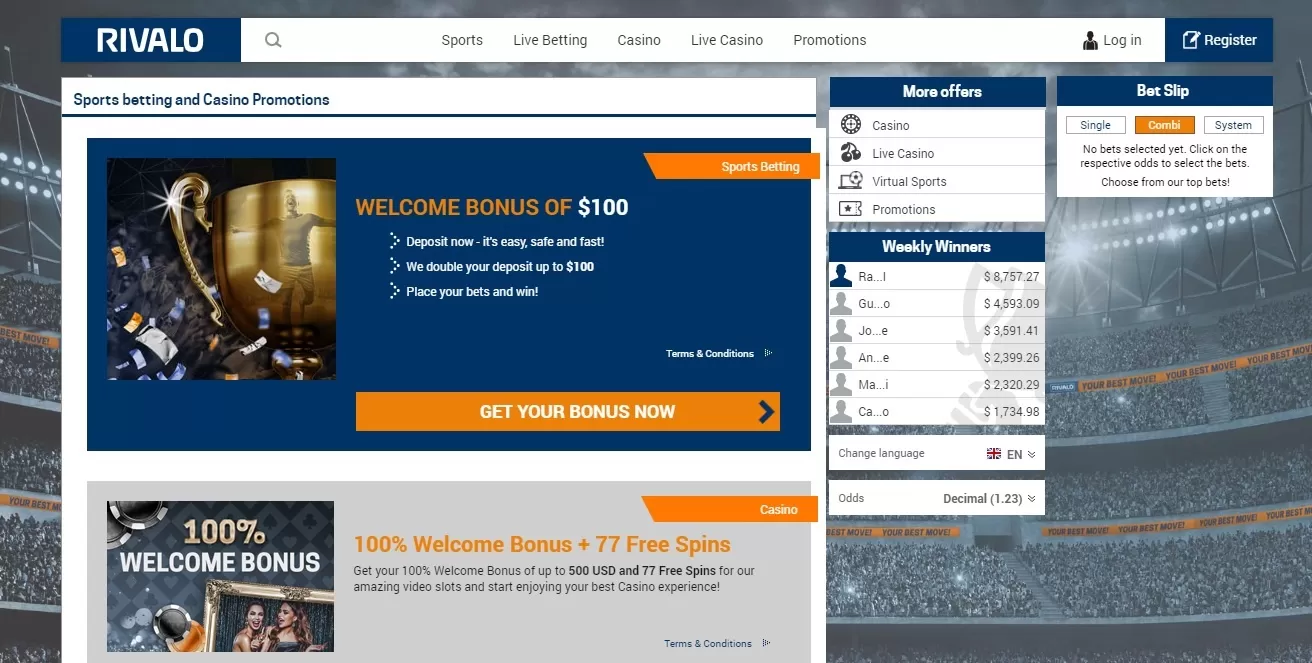The height and width of the screenshot is (663, 1312).
Task: Go to Sports in top navigation
Action: point(462,40)
